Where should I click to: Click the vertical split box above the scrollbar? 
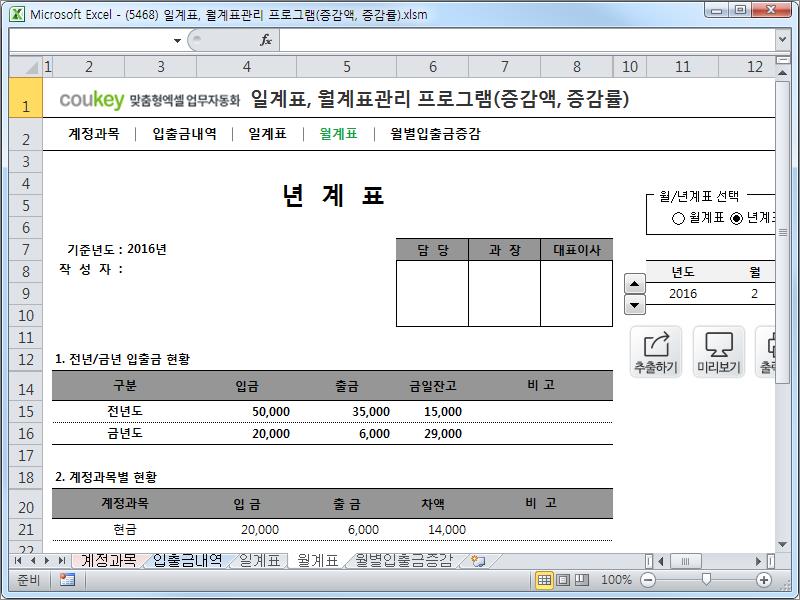(x=782, y=60)
